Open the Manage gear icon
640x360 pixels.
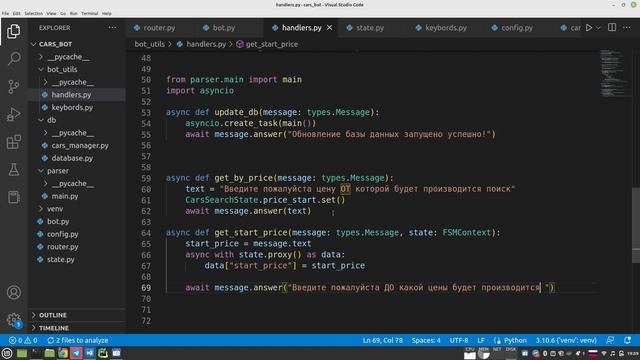[x=13, y=319]
